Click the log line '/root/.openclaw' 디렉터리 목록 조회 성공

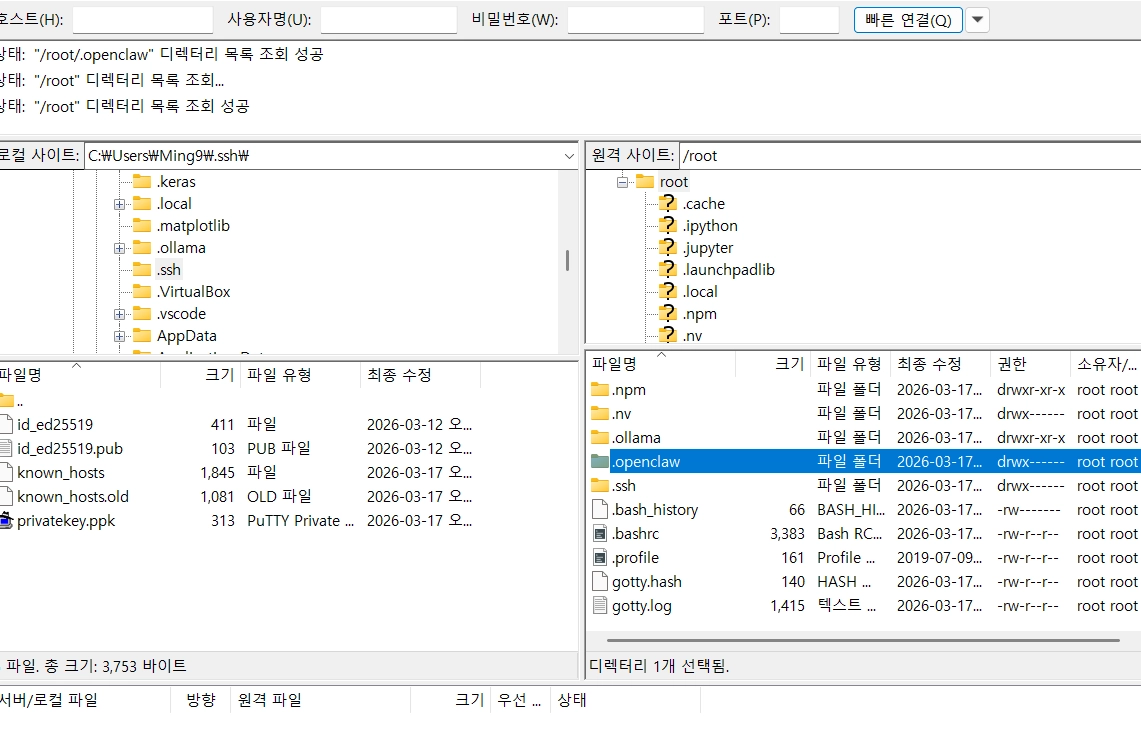162,54
